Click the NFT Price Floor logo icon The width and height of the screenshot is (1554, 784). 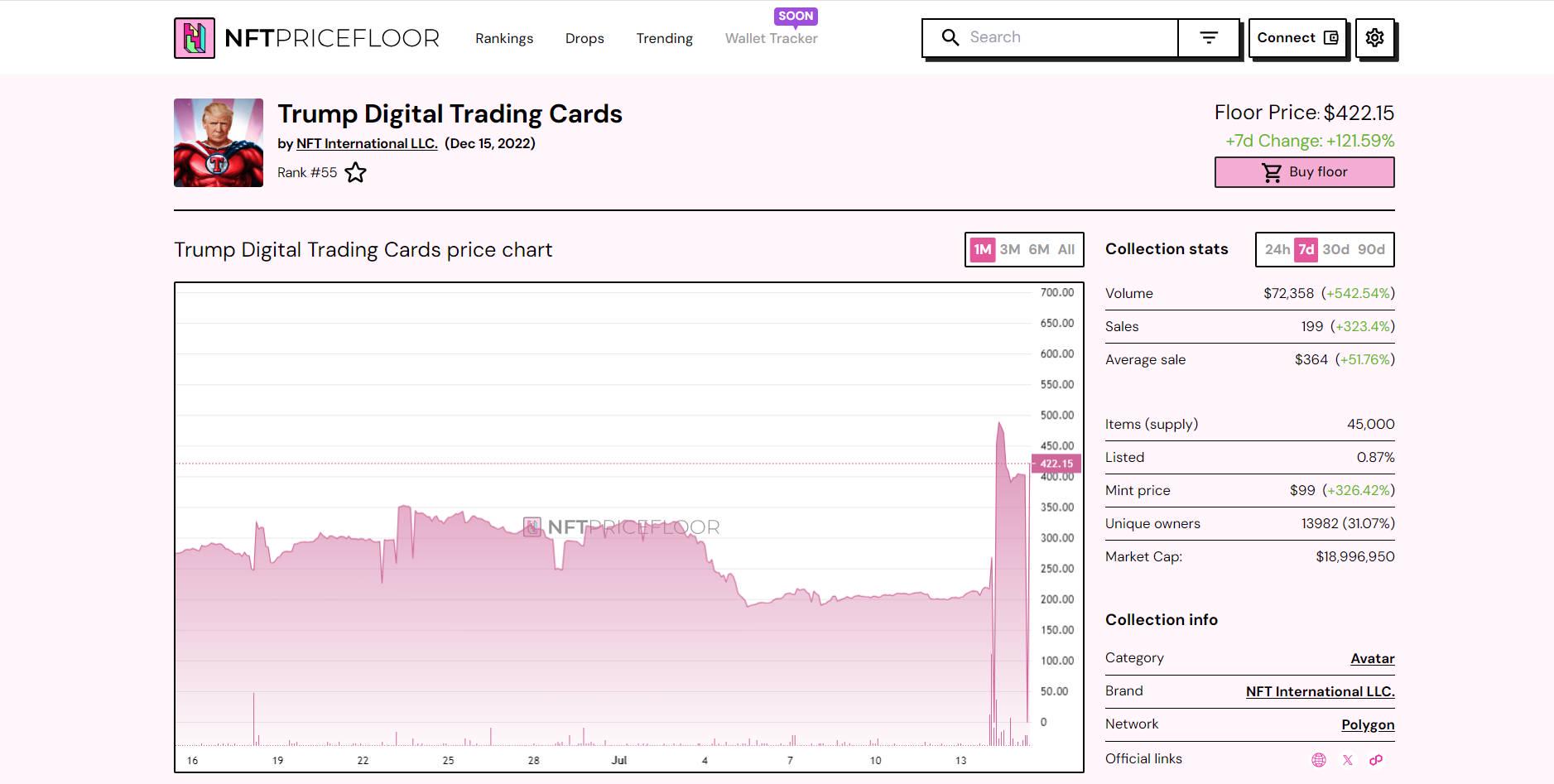tap(195, 38)
